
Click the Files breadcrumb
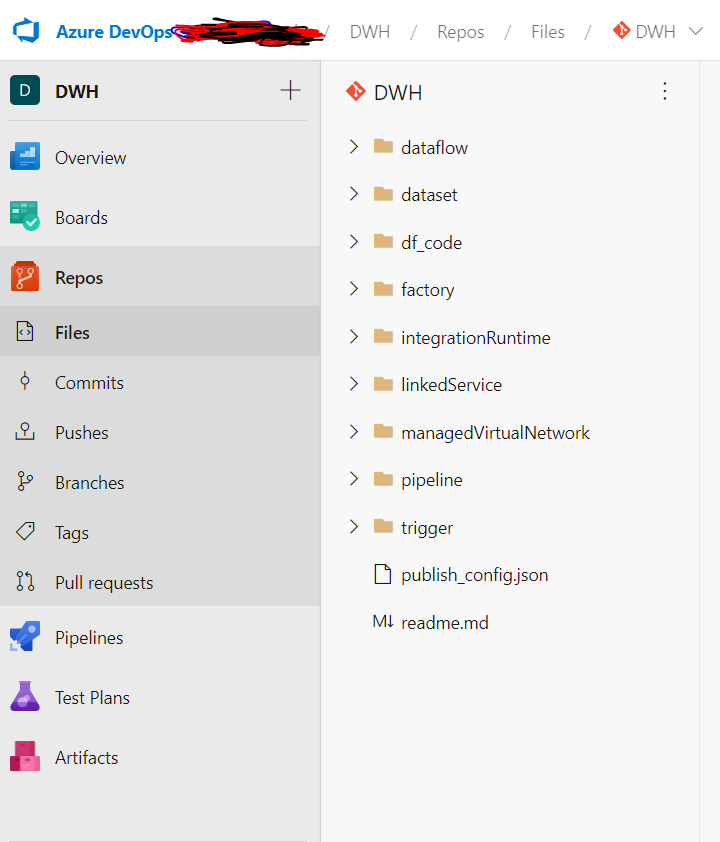pyautogui.click(x=548, y=32)
